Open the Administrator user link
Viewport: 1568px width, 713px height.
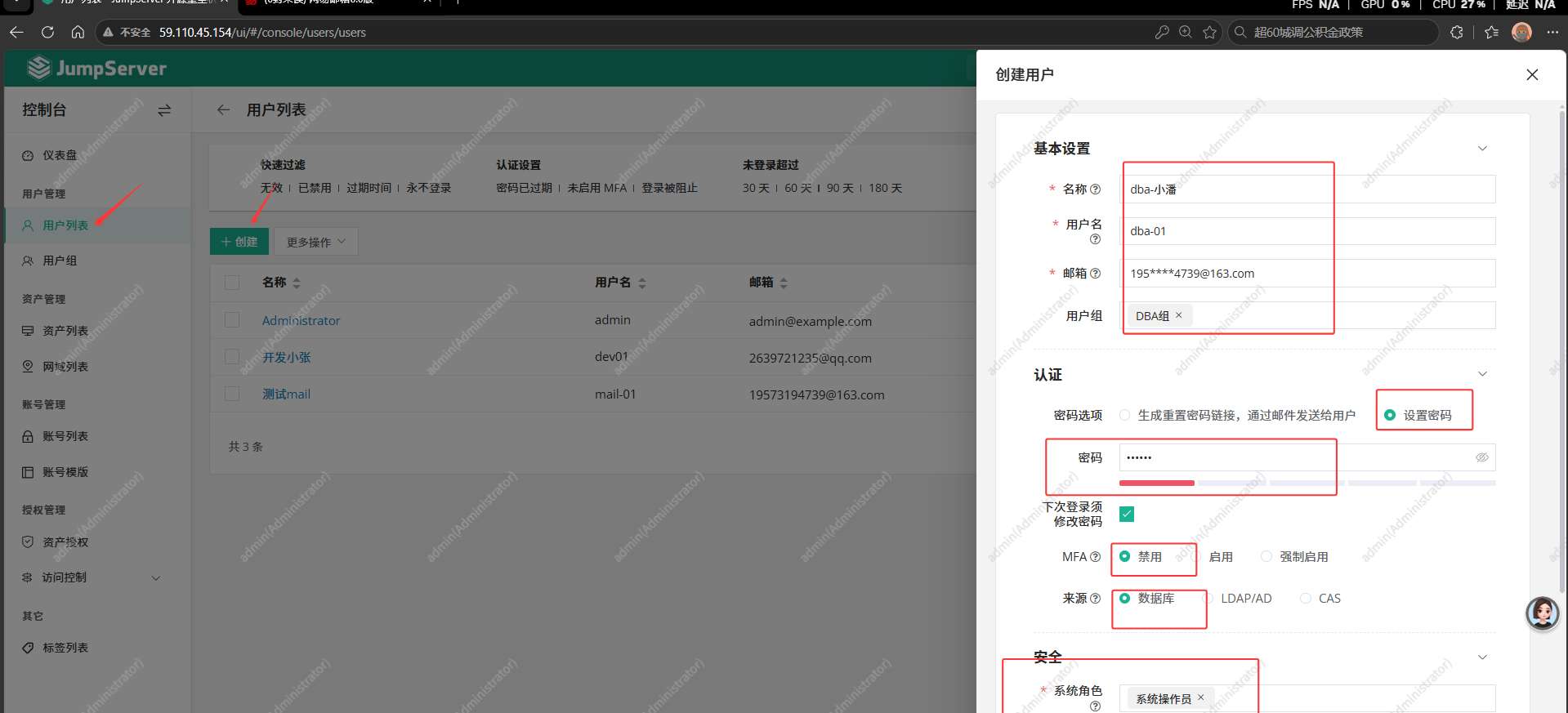click(x=301, y=320)
